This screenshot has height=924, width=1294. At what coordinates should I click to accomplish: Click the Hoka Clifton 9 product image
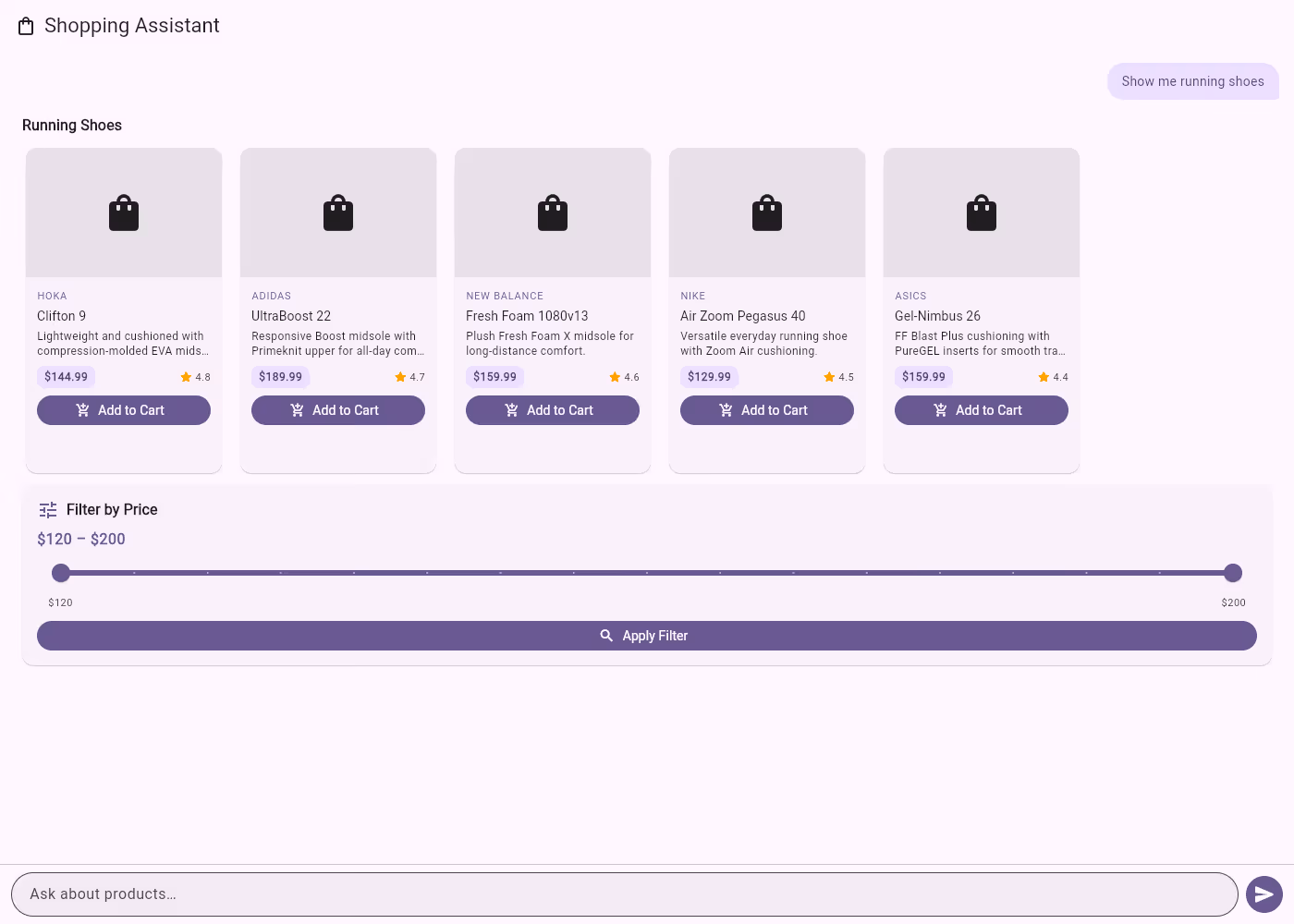[124, 213]
